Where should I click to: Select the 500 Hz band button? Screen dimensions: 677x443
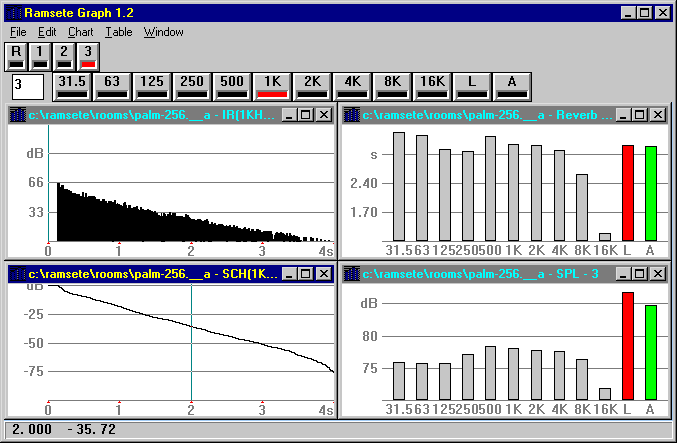(x=232, y=87)
